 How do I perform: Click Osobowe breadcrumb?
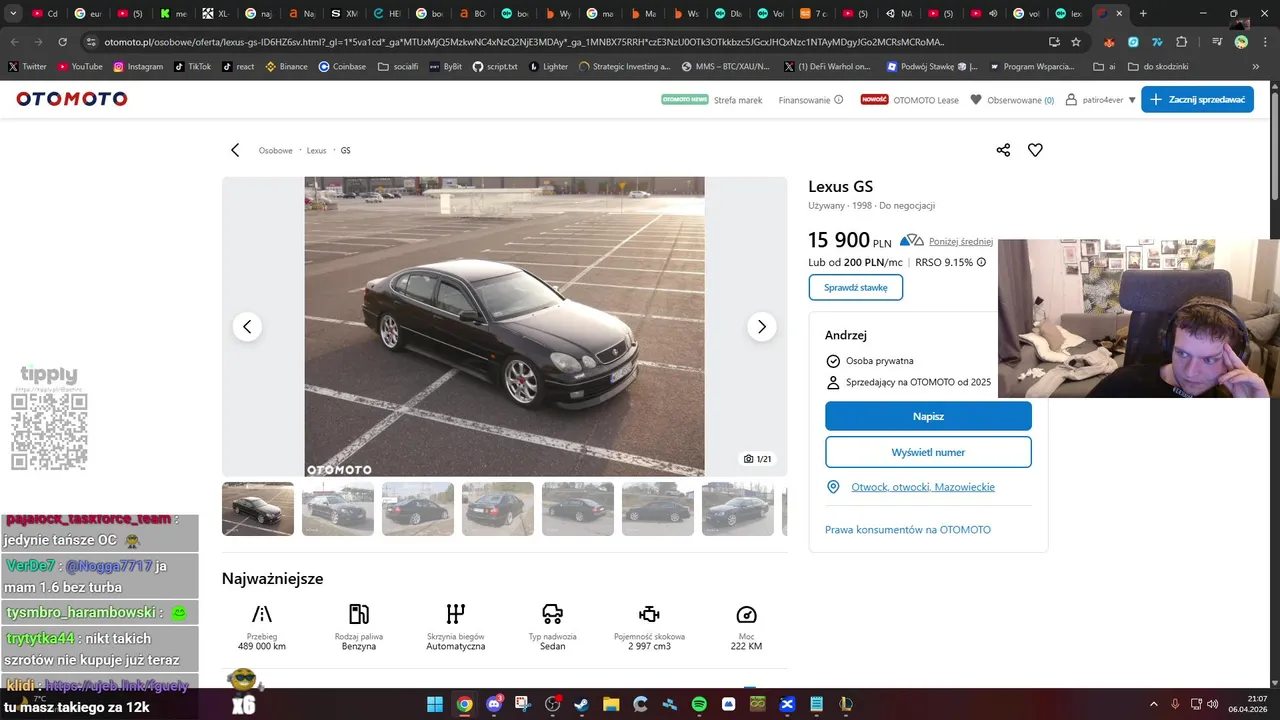coord(276,150)
